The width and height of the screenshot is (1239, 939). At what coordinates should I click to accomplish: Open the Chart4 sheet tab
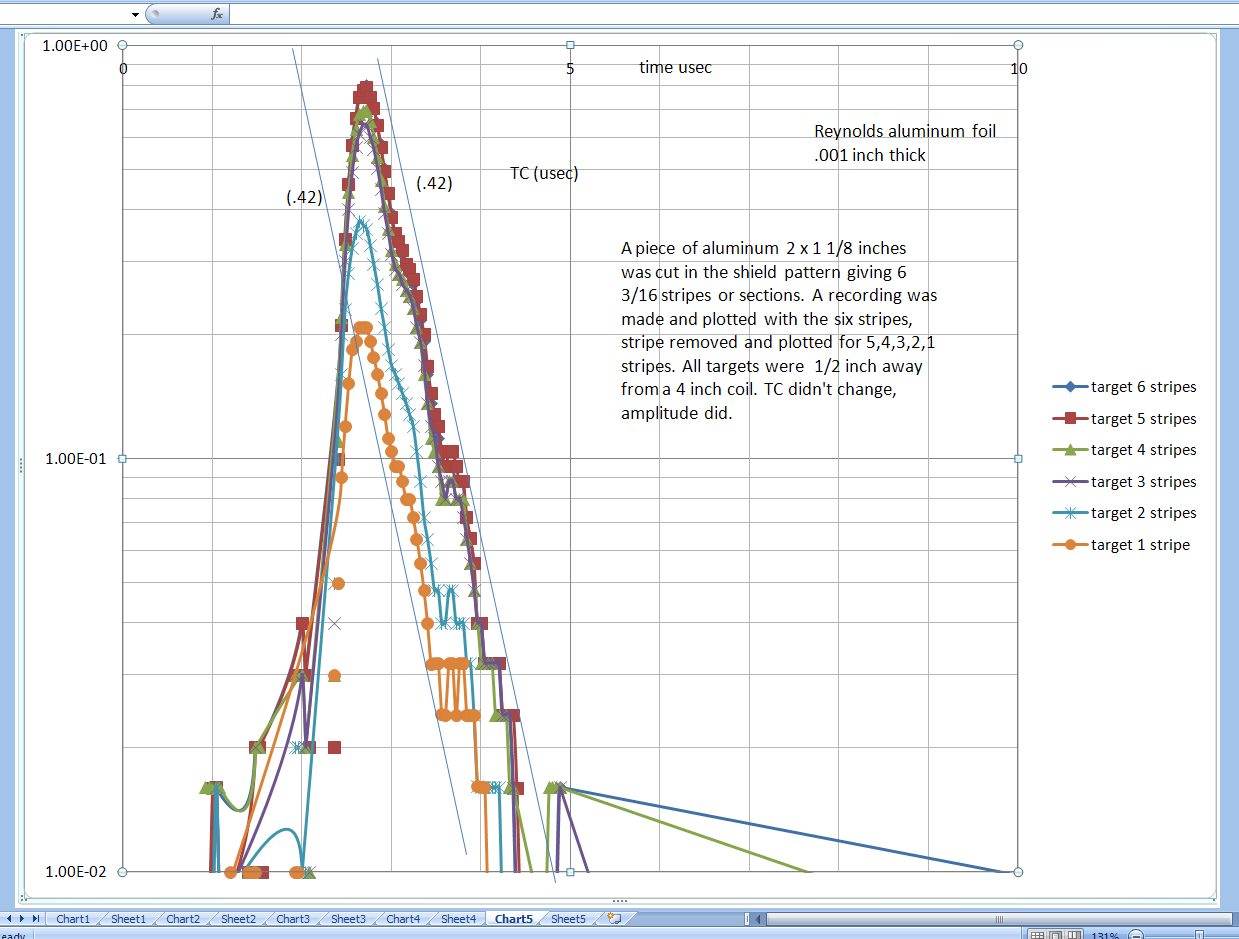tap(403, 919)
